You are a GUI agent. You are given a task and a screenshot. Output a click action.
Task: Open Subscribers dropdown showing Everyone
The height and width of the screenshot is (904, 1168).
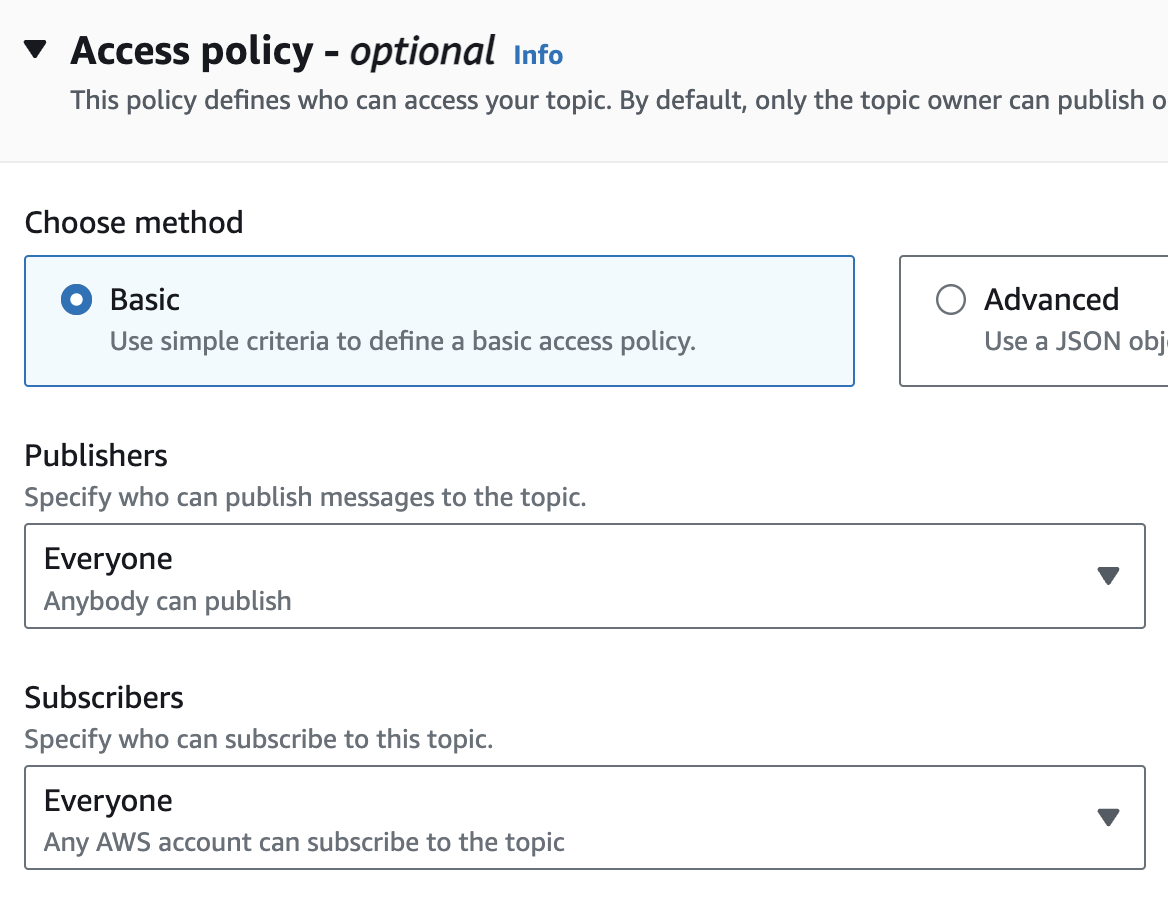[584, 818]
